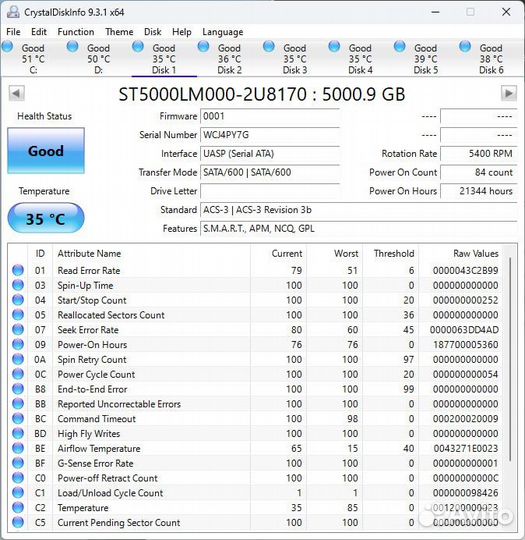Click the 35 °C temperature button

point(46,219)
